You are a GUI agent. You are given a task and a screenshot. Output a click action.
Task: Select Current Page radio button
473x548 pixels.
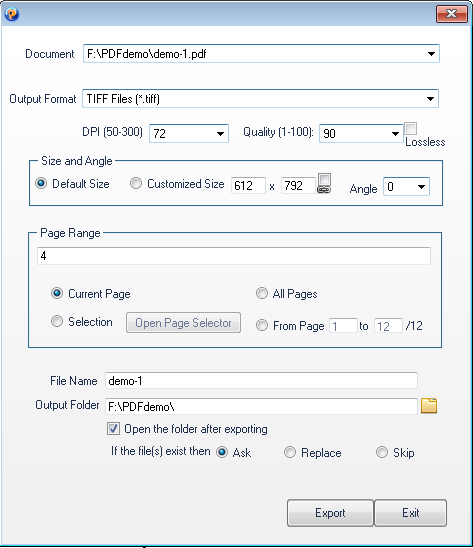(x=57, y=293)
